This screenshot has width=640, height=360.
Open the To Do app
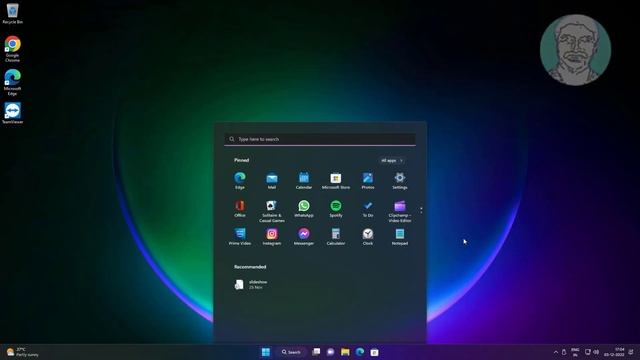[x=368, y=209]
